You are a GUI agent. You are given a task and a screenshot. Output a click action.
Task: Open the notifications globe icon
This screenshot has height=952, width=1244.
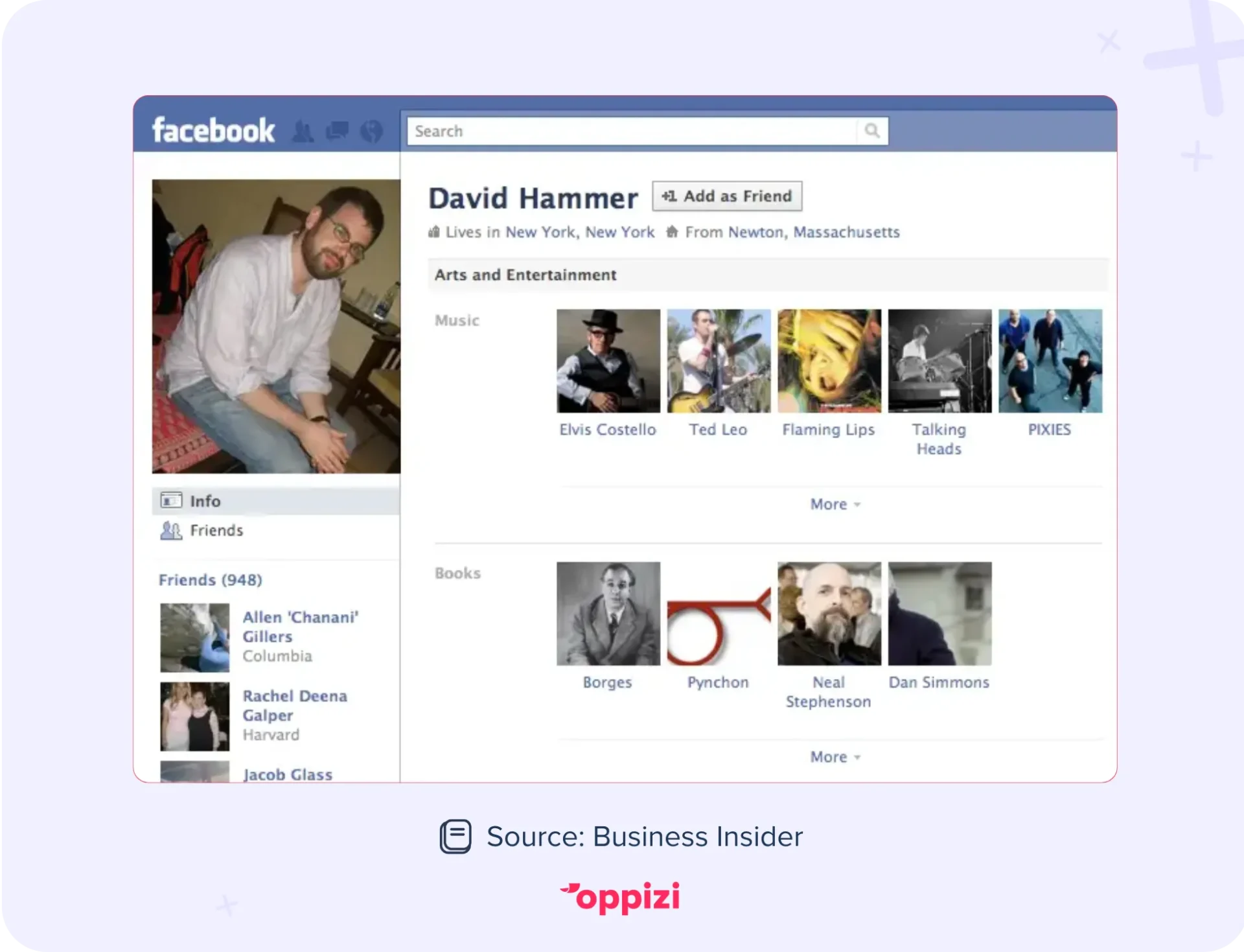pyautogui.click(x=371, y=132)
